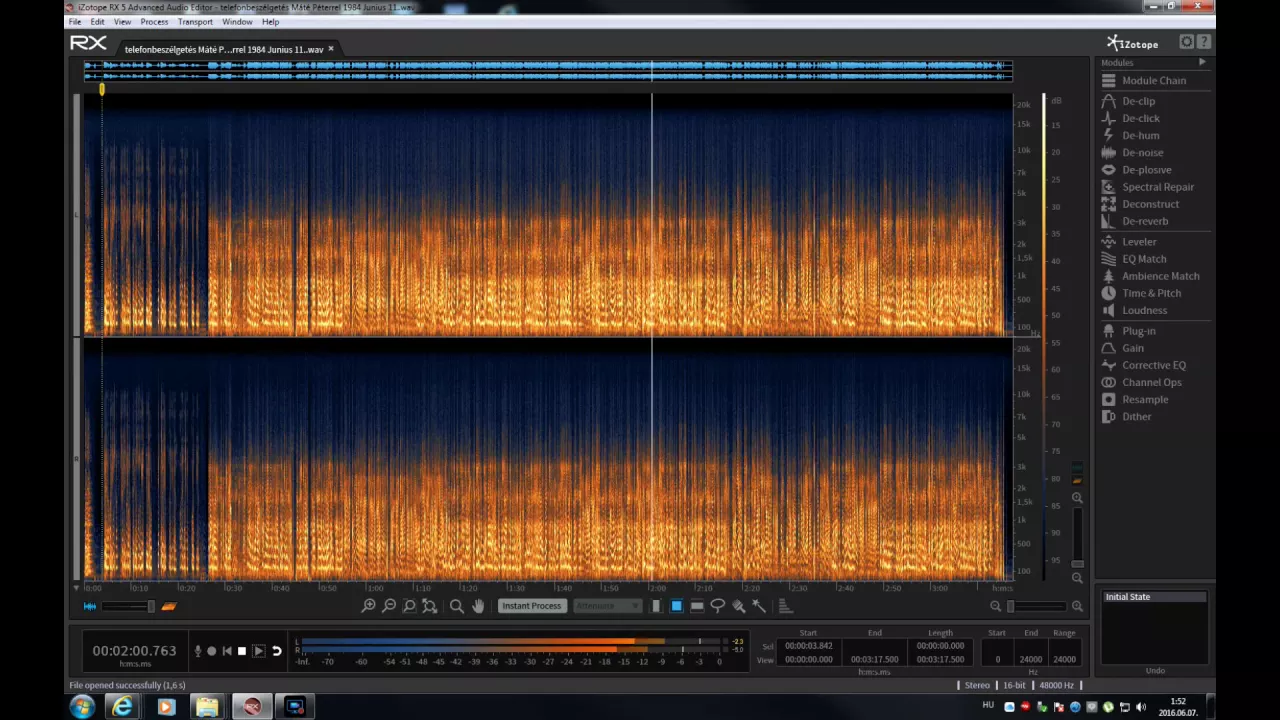Open the Edit menu
Image resolution: width=1280 pixels, height=720 pixels.
97,22
